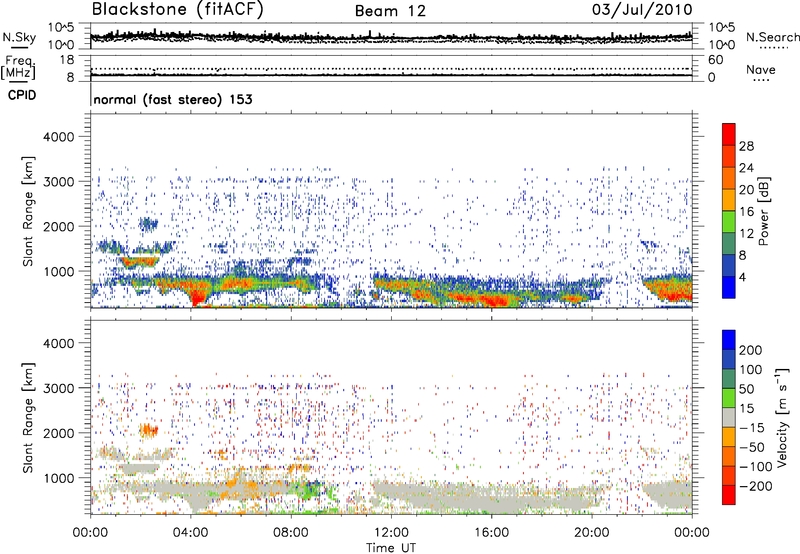Click the "Power [dB]" colorbar title

(763, 211)
